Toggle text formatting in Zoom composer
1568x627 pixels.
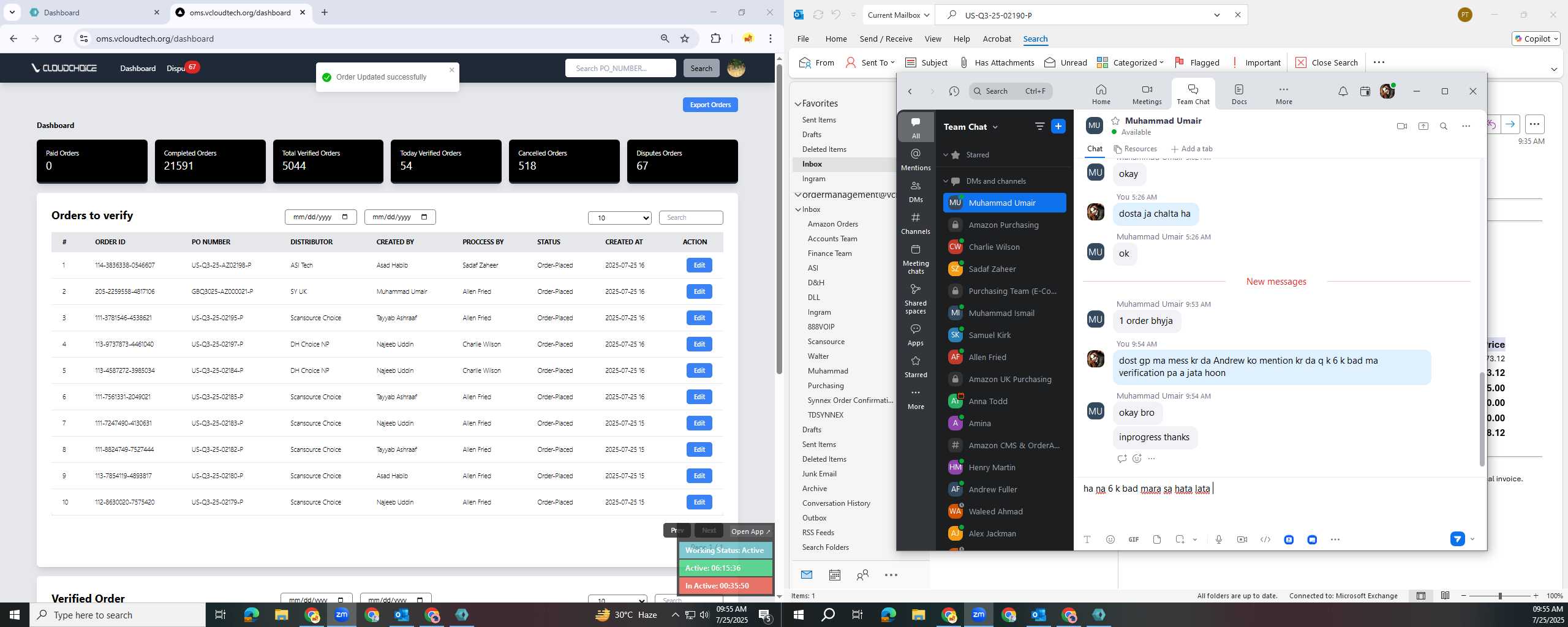tap(1087, 539)
